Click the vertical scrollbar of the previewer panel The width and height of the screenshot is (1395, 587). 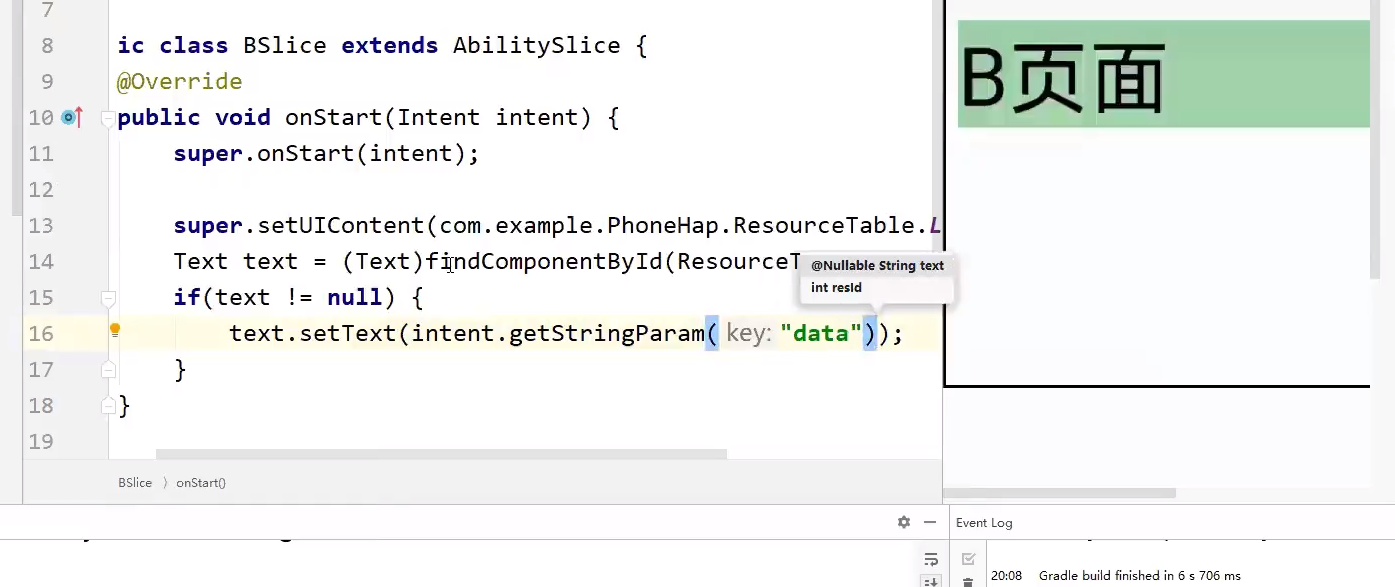click(1377, 140)
